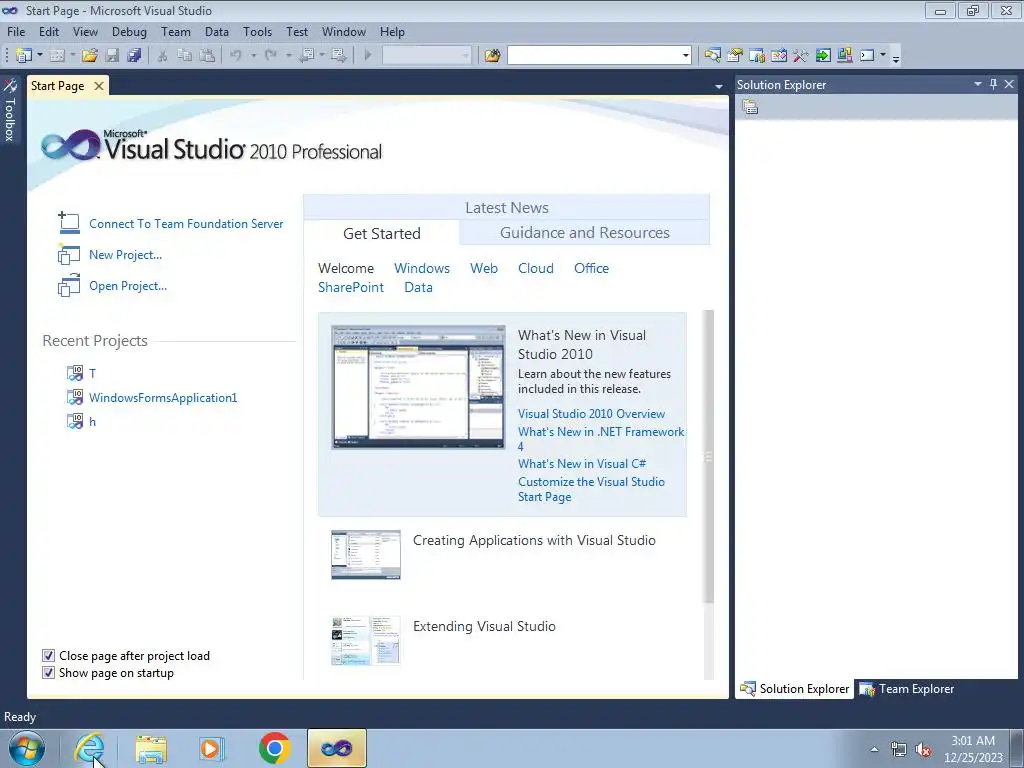Click the green arrow Extension Manager icon
The height and width of the screenshot is (768, 1024).
823,56
